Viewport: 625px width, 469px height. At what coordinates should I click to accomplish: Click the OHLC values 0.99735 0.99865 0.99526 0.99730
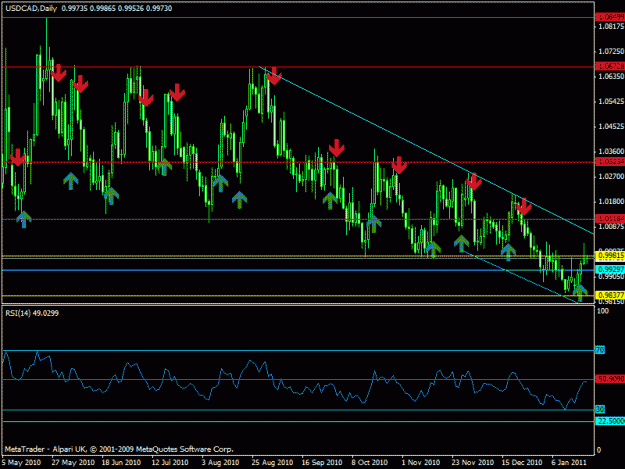click(x=117, y=8)
